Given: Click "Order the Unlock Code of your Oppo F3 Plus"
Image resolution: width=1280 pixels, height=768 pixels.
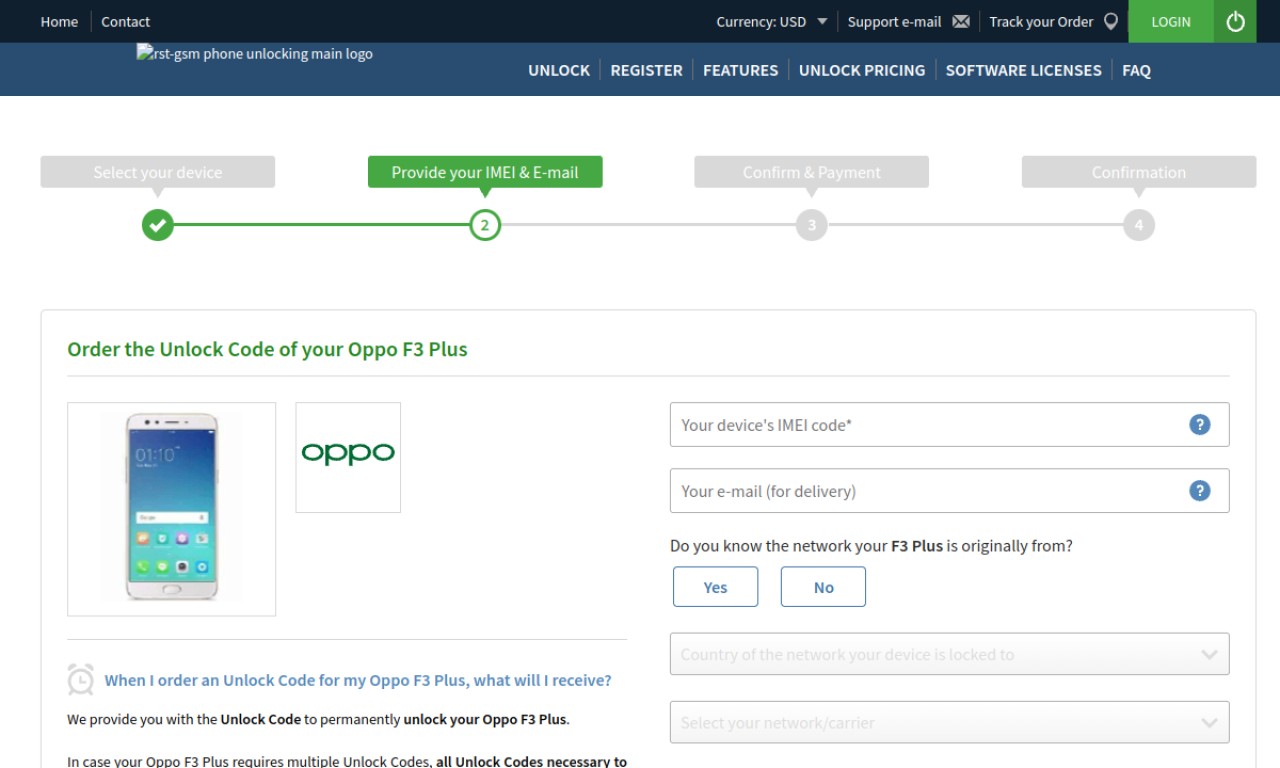Looking at the screenshot, I should pyautogui.click(x=267, y=349).
